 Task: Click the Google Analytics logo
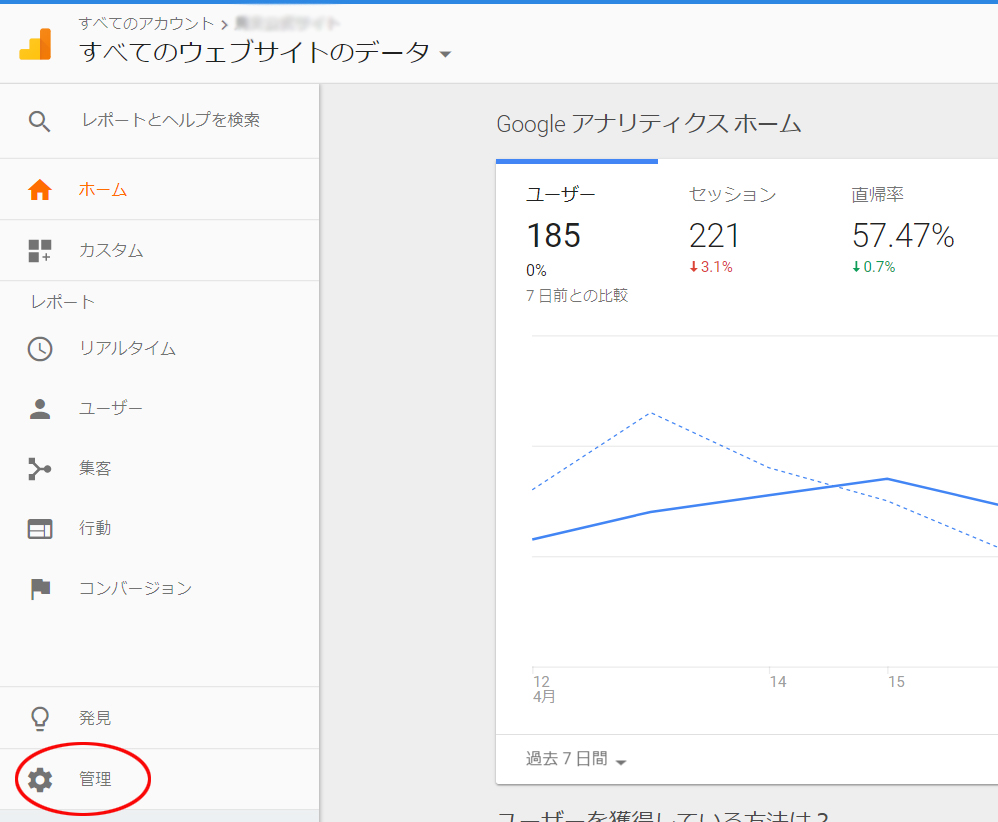[x=35, y=45]
